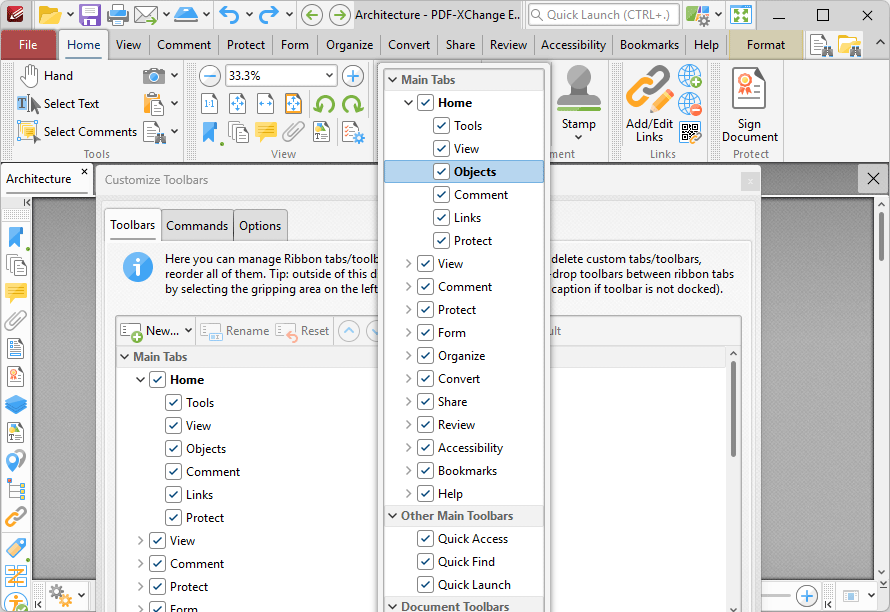The image size is (890, 612).
Task: Click the Quick Launch search field
Action: (x=603, y=15)
